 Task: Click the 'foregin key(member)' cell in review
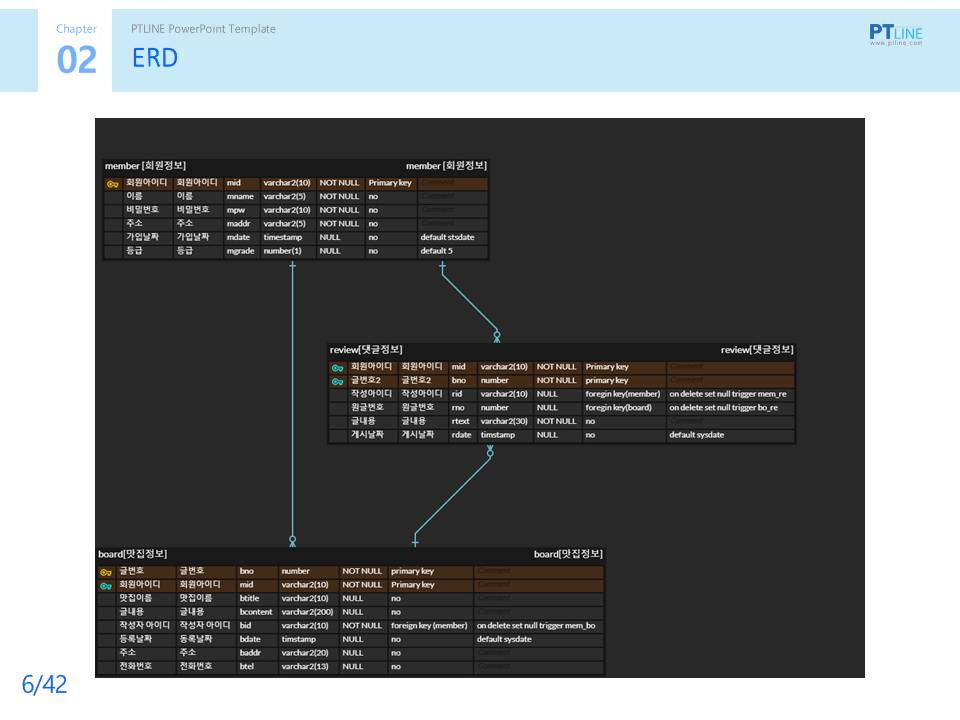click(x=623, y=394)
